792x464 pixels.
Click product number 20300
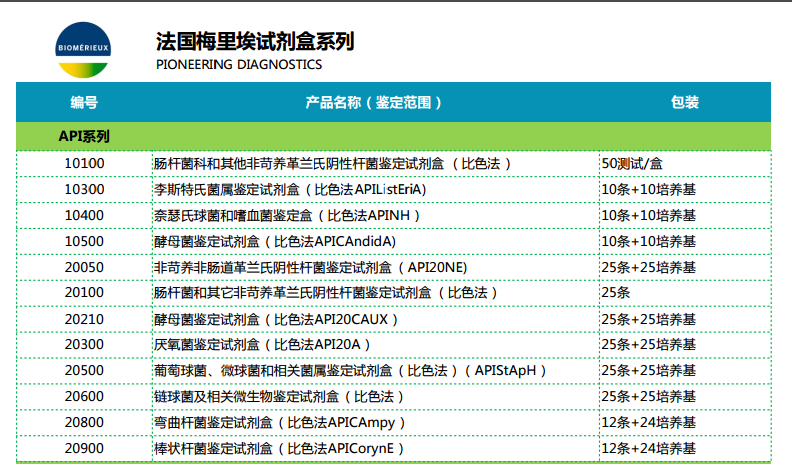pyautogui.click(x=84, y=344)
